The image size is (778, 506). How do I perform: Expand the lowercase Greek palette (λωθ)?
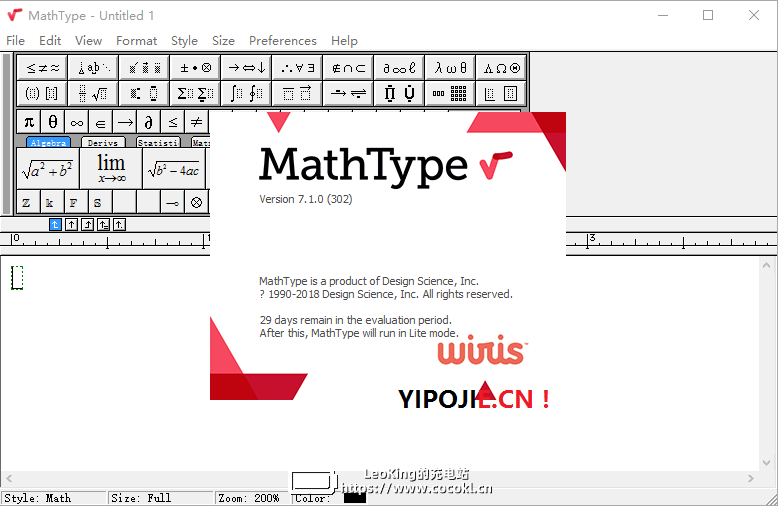point(451,68)
